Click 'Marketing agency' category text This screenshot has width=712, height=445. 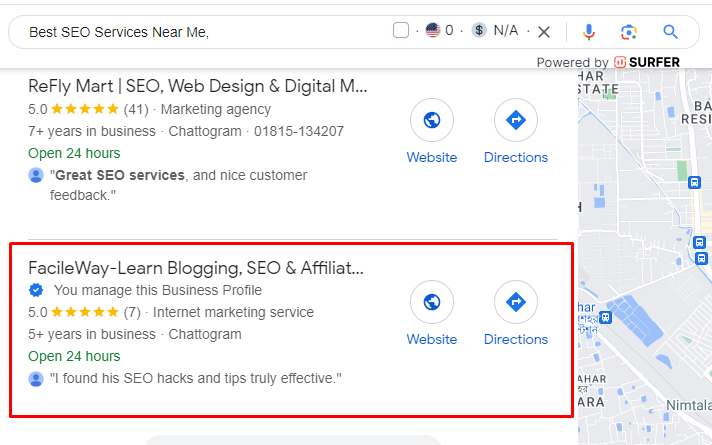click(x=216, y=109)
